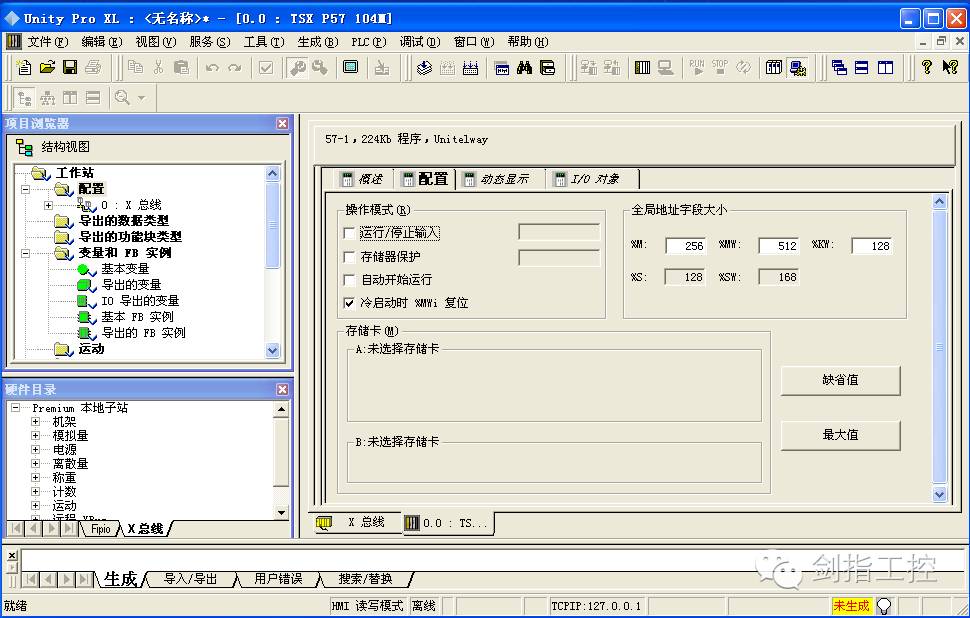The height and width of the screenshot is (618, 970).
Task: Click the Analyze project stacked-download icon
Action: (x=424, y=67)
